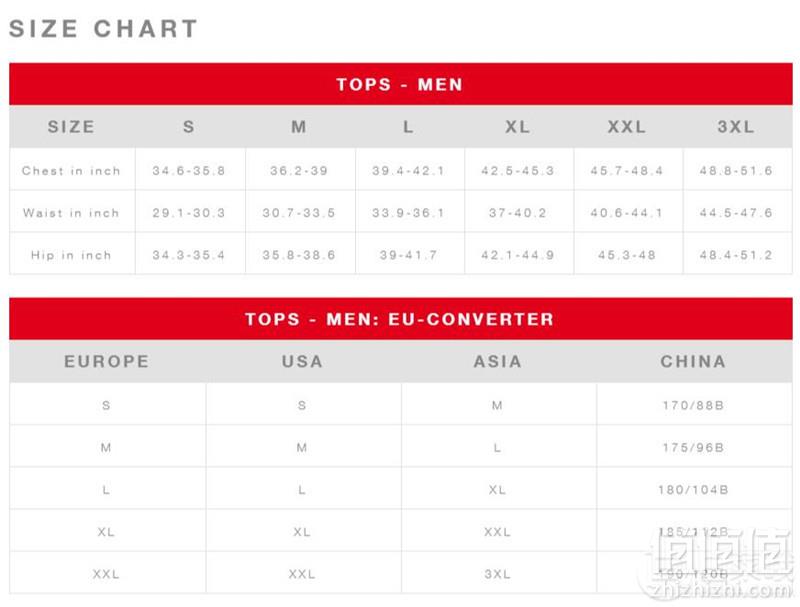Click the Hip in inch row label
Image resolution: width=800 pixels, height=607 pixels.
[71, 255]
